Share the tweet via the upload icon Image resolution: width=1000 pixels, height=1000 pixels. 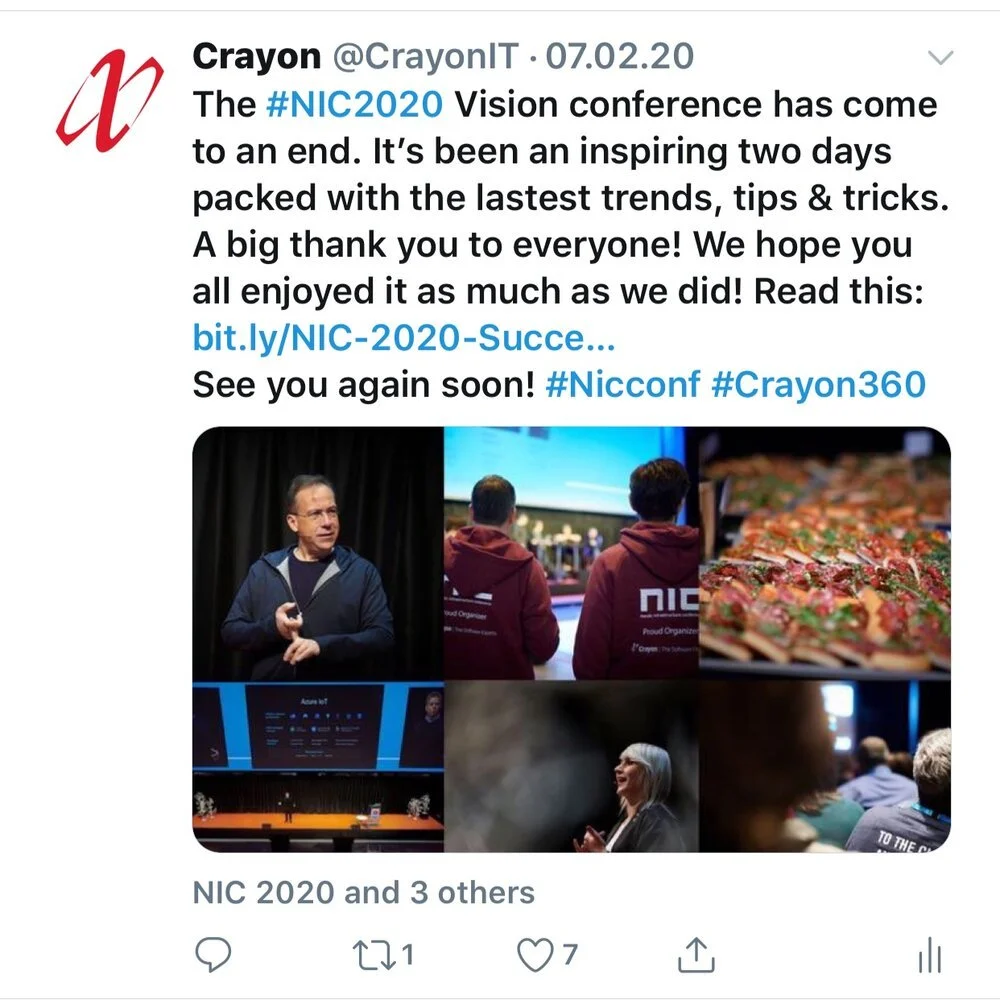[x=696, y=955]
